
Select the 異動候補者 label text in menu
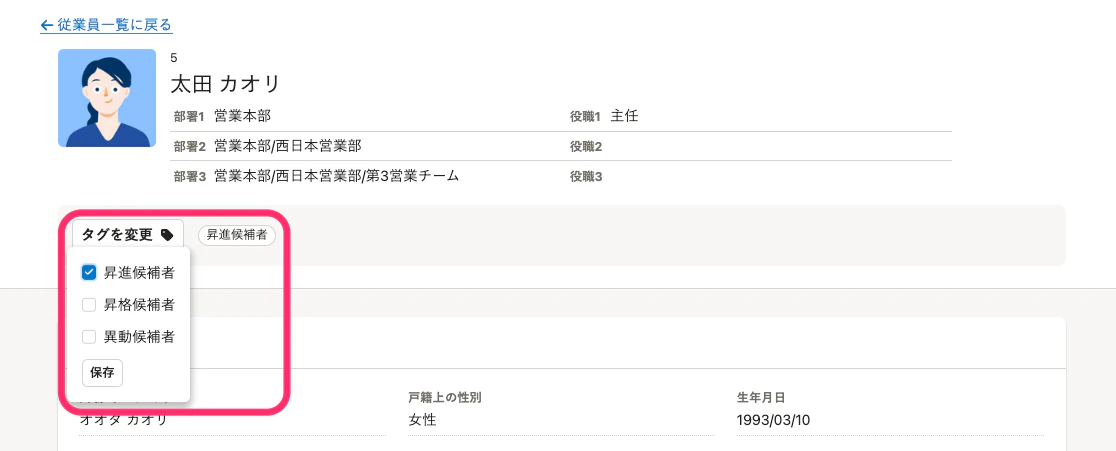tap(140, 336)
